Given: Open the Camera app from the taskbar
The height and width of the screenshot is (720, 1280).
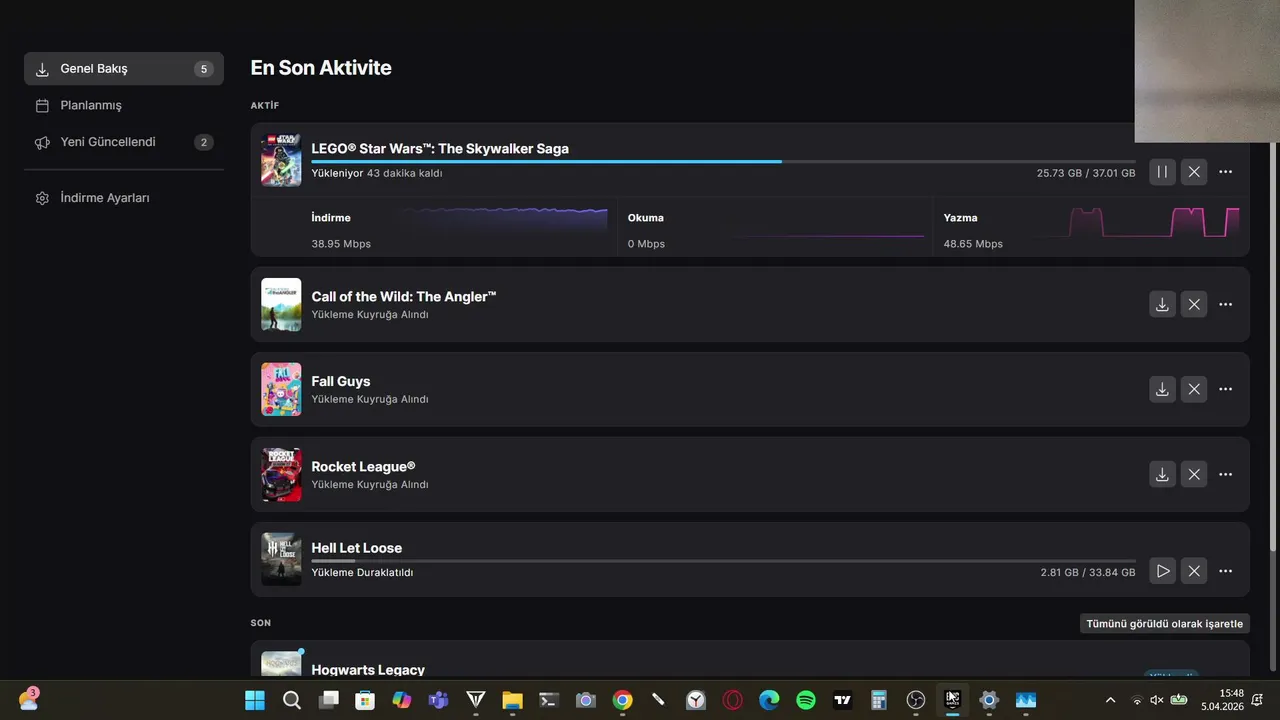Looking at the screenshot, I should click(586, 700).
